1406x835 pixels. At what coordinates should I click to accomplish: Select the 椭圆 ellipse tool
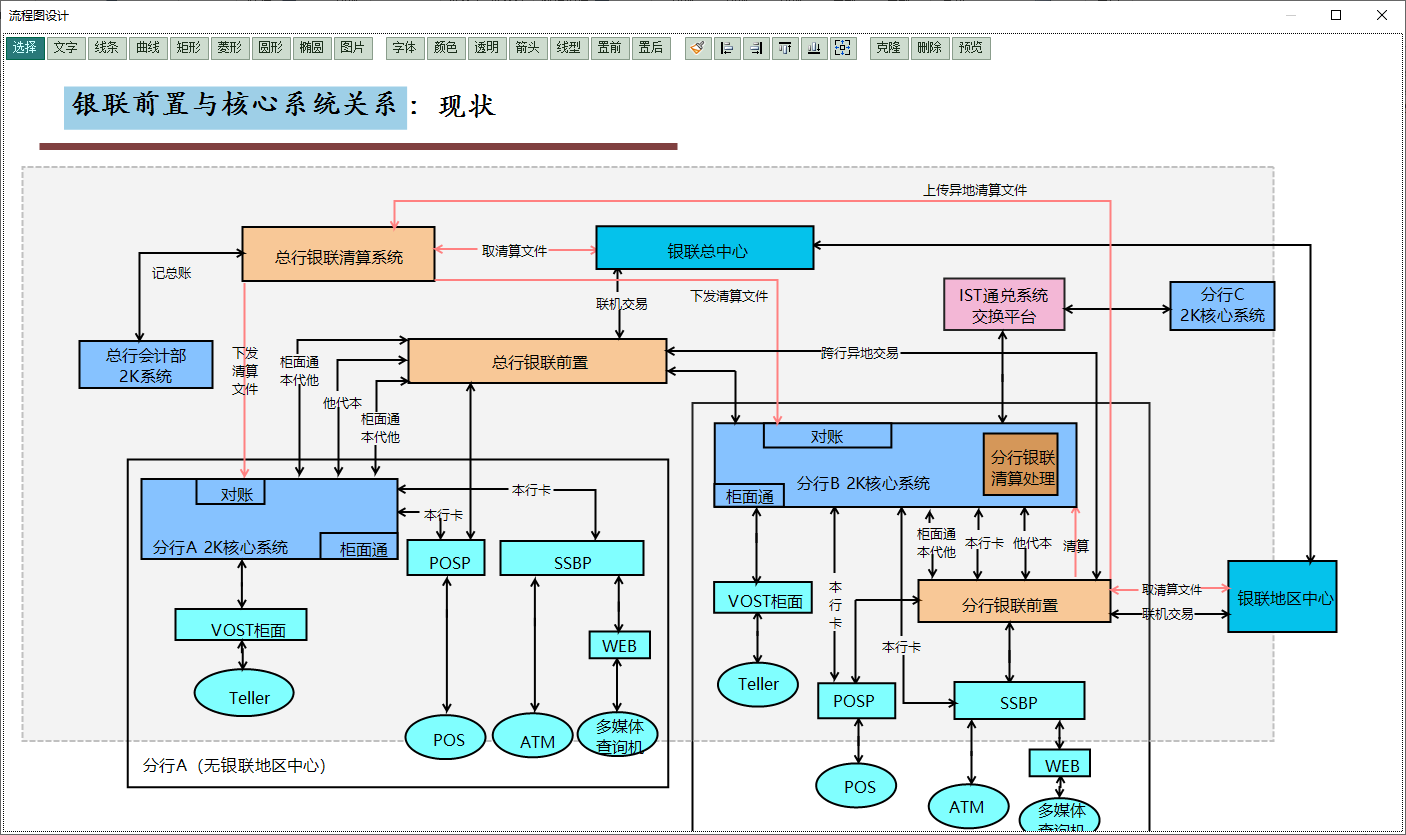click(311, 48)
